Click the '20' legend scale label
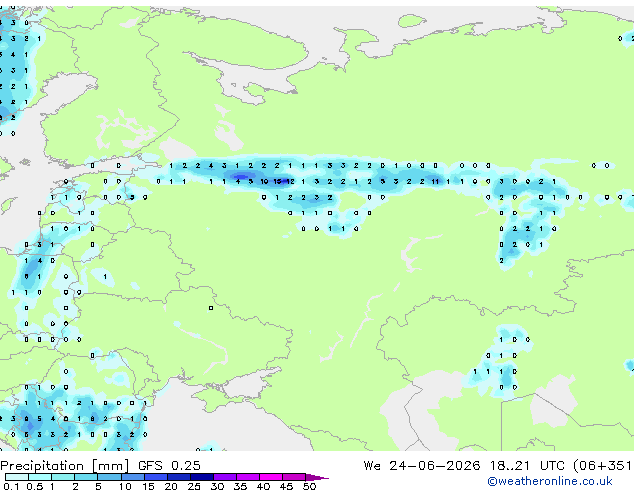The width and height of the screenshot is (634, 490). click(171, 486)
